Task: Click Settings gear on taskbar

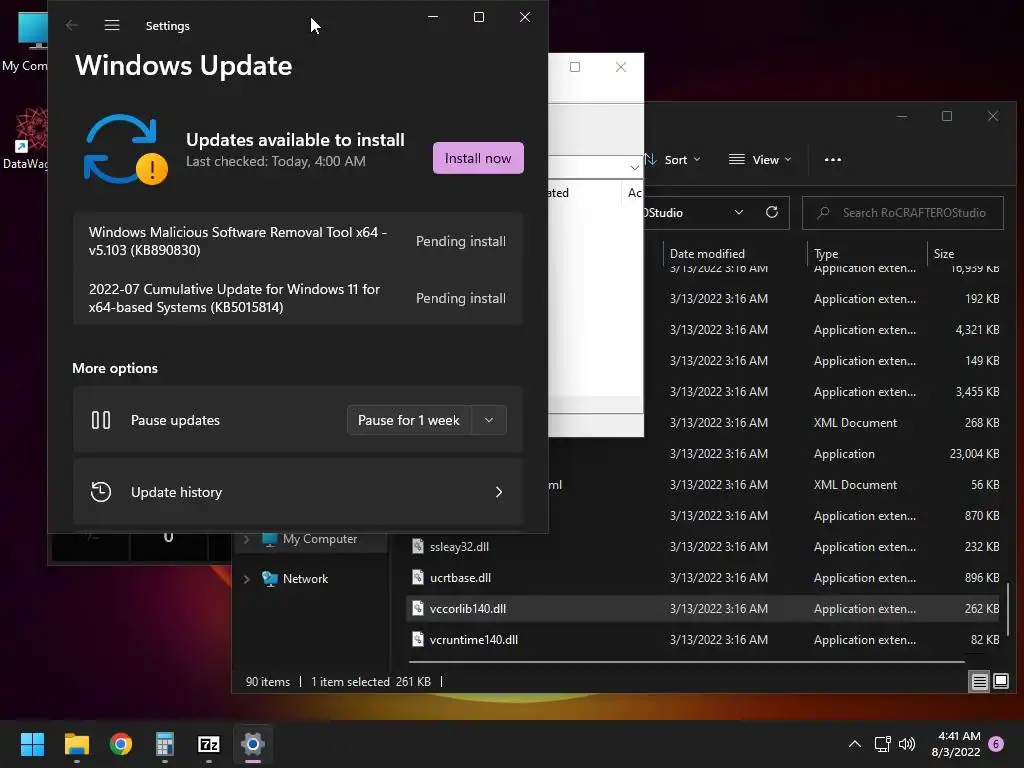Action: point(253,744)
